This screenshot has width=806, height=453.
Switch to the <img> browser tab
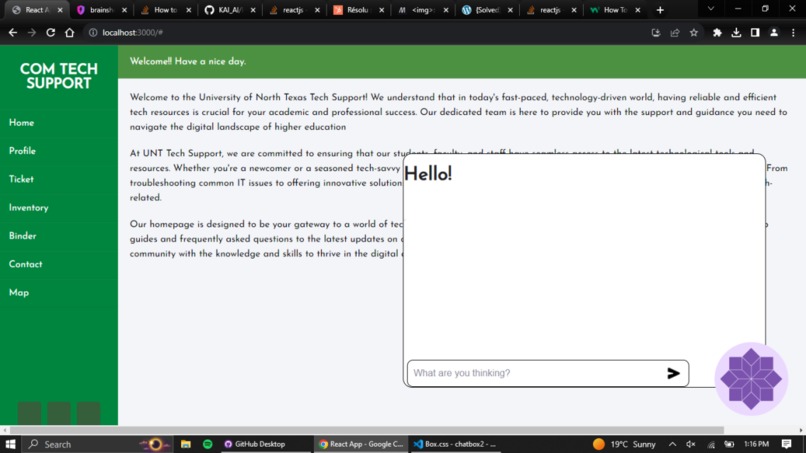click(422, 10)
